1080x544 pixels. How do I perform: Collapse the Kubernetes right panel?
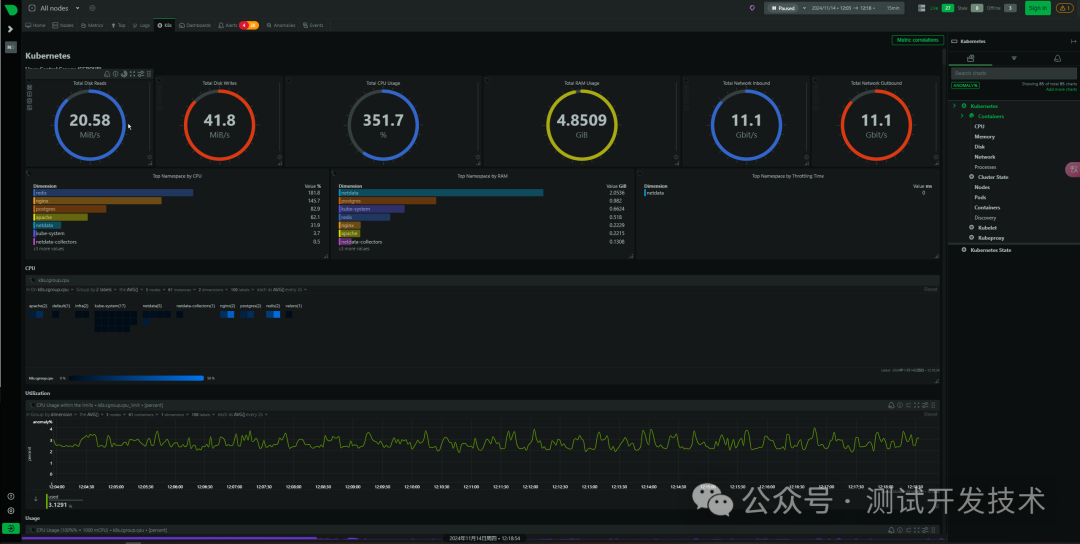pos(1073,42)
